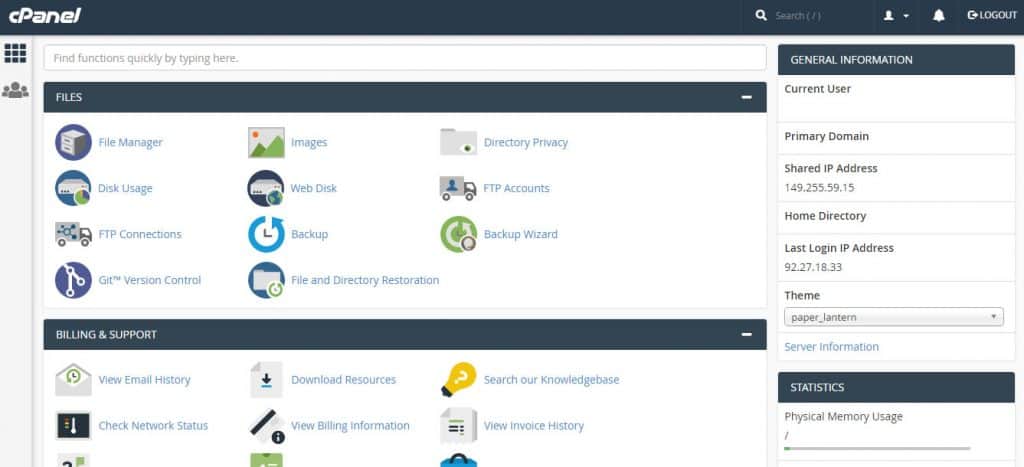The width and height of the screenshot is (1024, 467).
Task: Open the Directory Privacy folder icon
Action: pyautogui.click(x=458, y=142)
